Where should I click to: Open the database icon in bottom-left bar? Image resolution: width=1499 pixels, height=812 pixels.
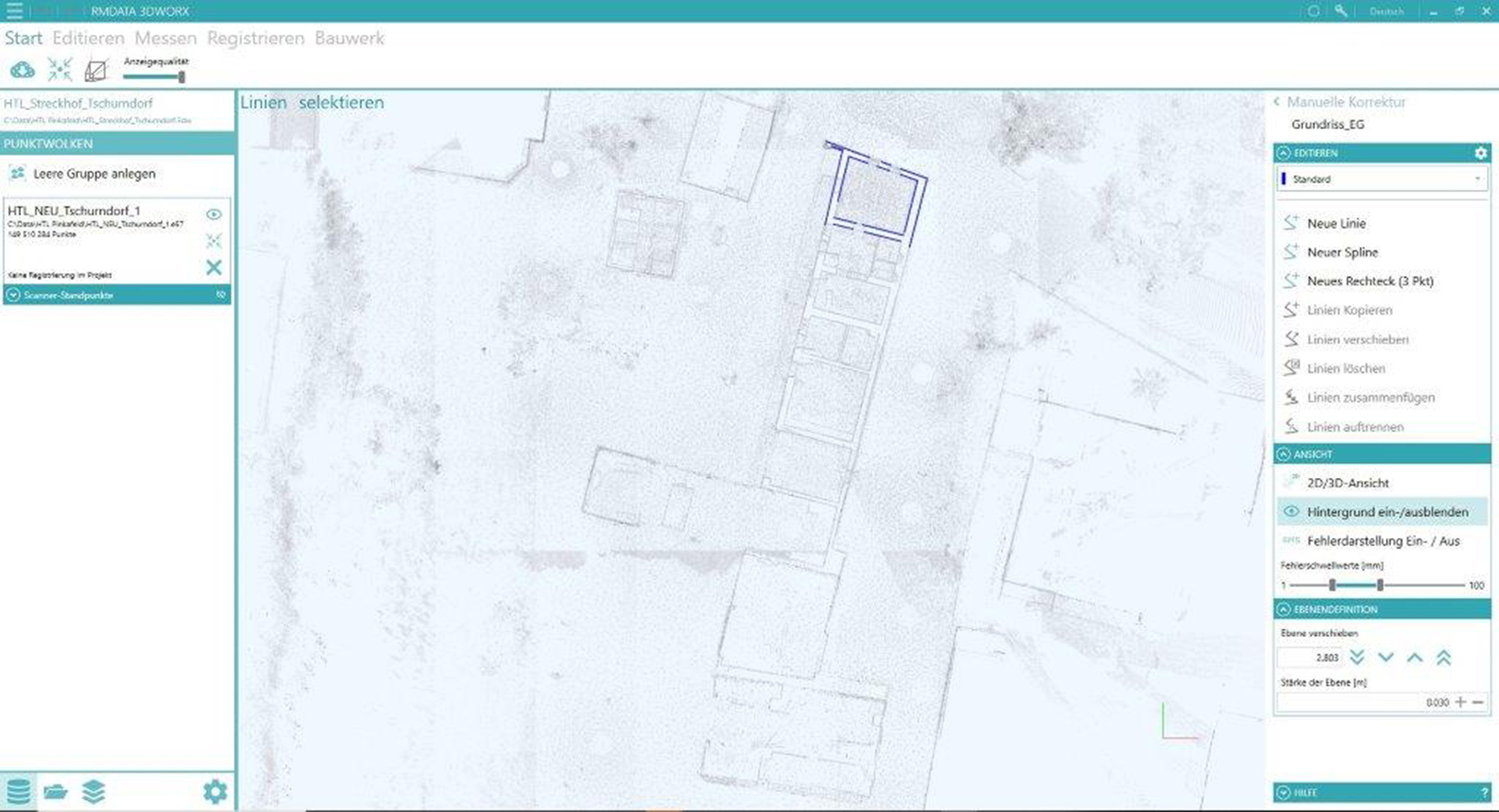pos(19,792)
